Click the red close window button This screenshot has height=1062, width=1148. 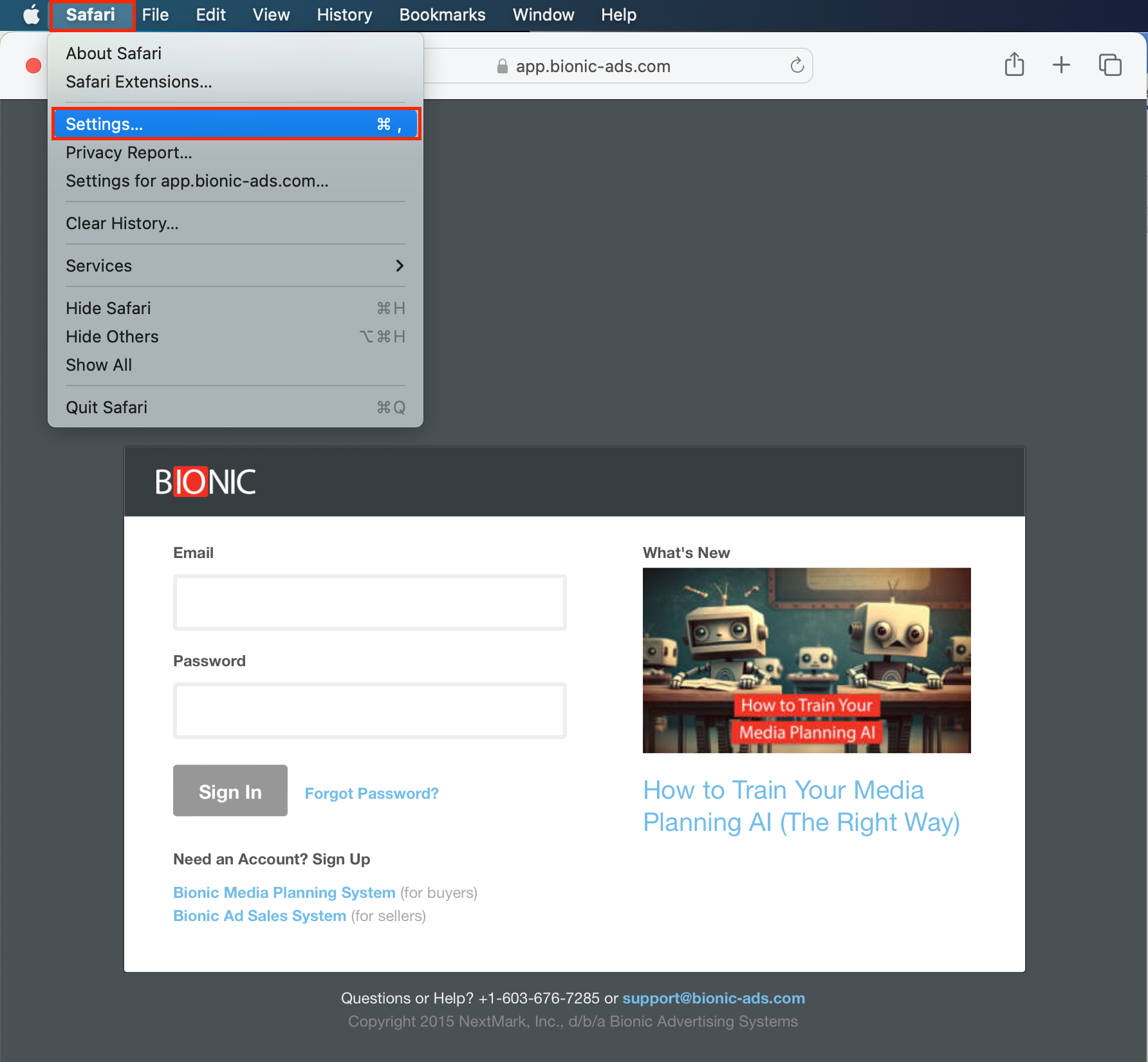[x=33, y=66]
